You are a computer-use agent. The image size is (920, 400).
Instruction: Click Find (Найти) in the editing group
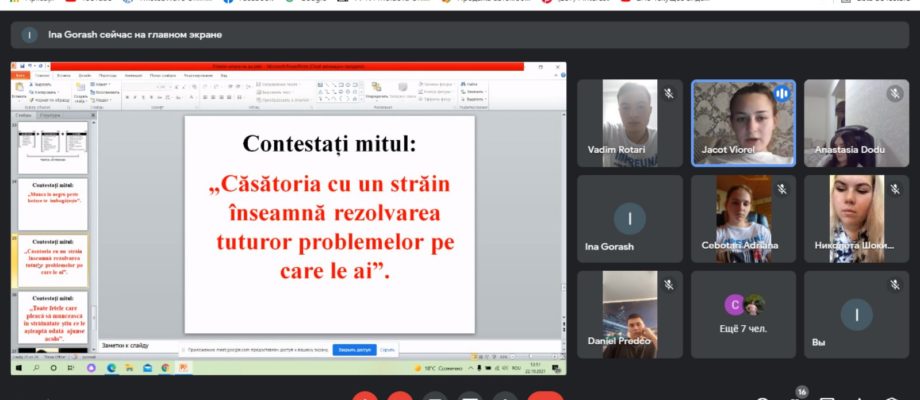click(x=468, y=84)
